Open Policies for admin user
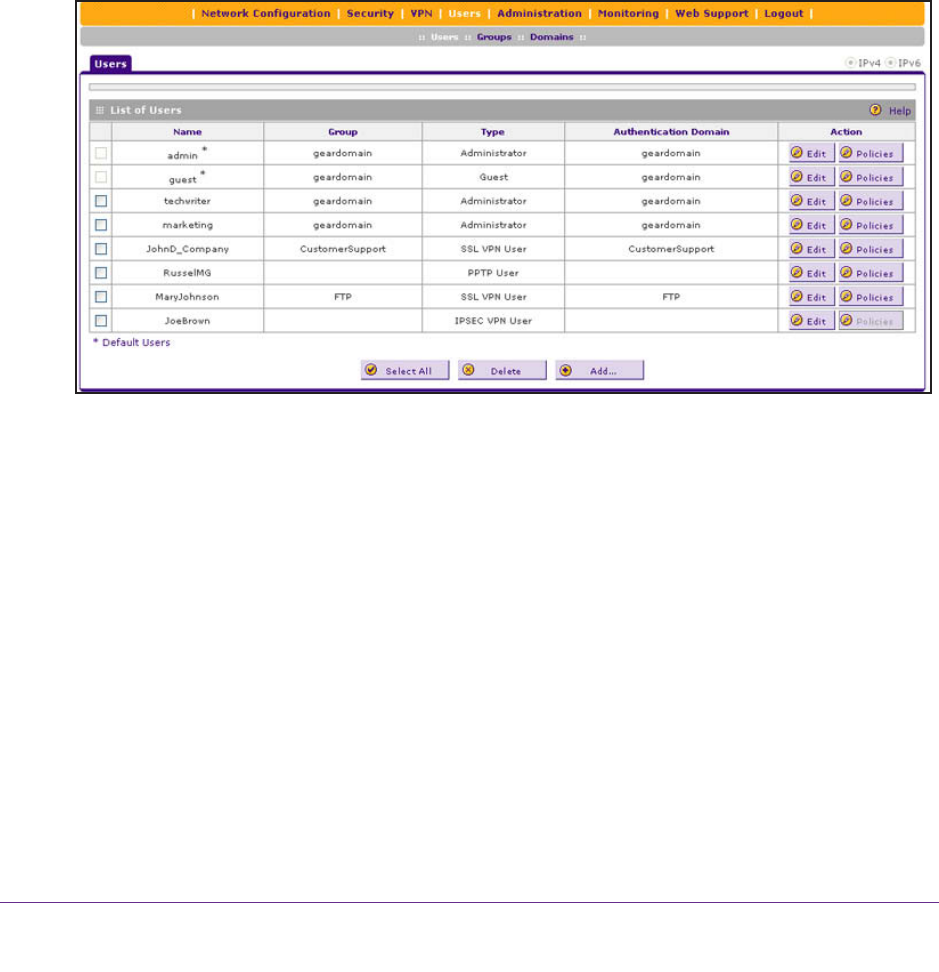939x972 pixels. 871,153
